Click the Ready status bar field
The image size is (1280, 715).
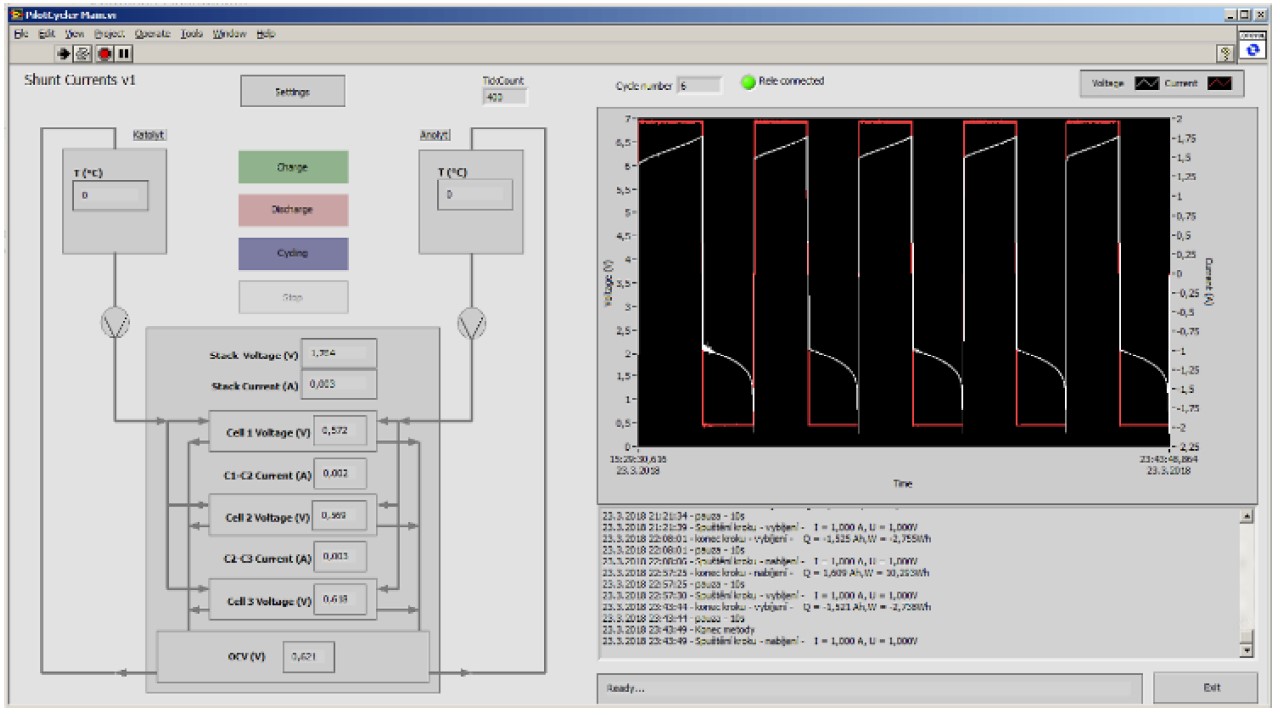869,688
